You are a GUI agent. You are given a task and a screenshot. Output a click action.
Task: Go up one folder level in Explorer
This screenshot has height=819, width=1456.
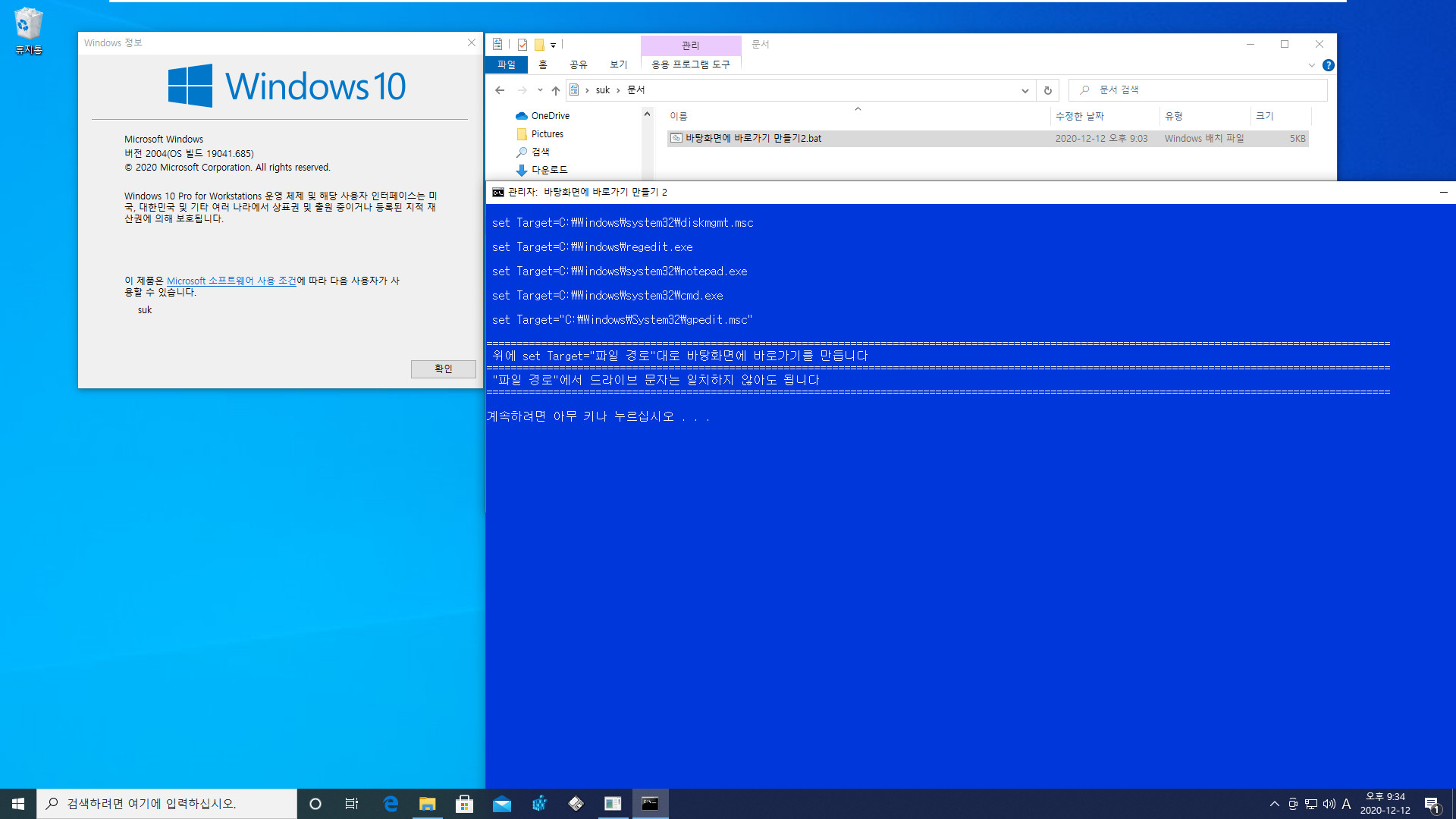pos(556,90)
